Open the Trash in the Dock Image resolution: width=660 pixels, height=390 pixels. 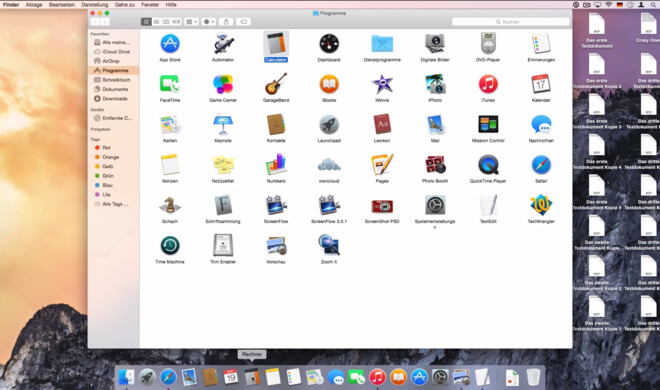(533, 377)
